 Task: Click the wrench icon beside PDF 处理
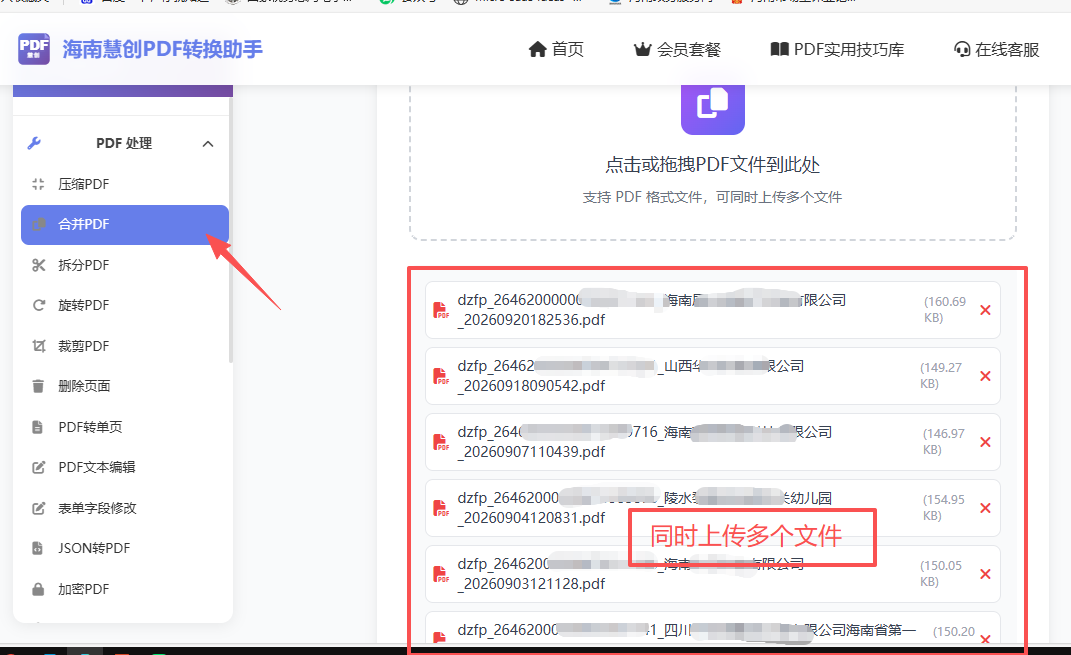tap(34, 143)
